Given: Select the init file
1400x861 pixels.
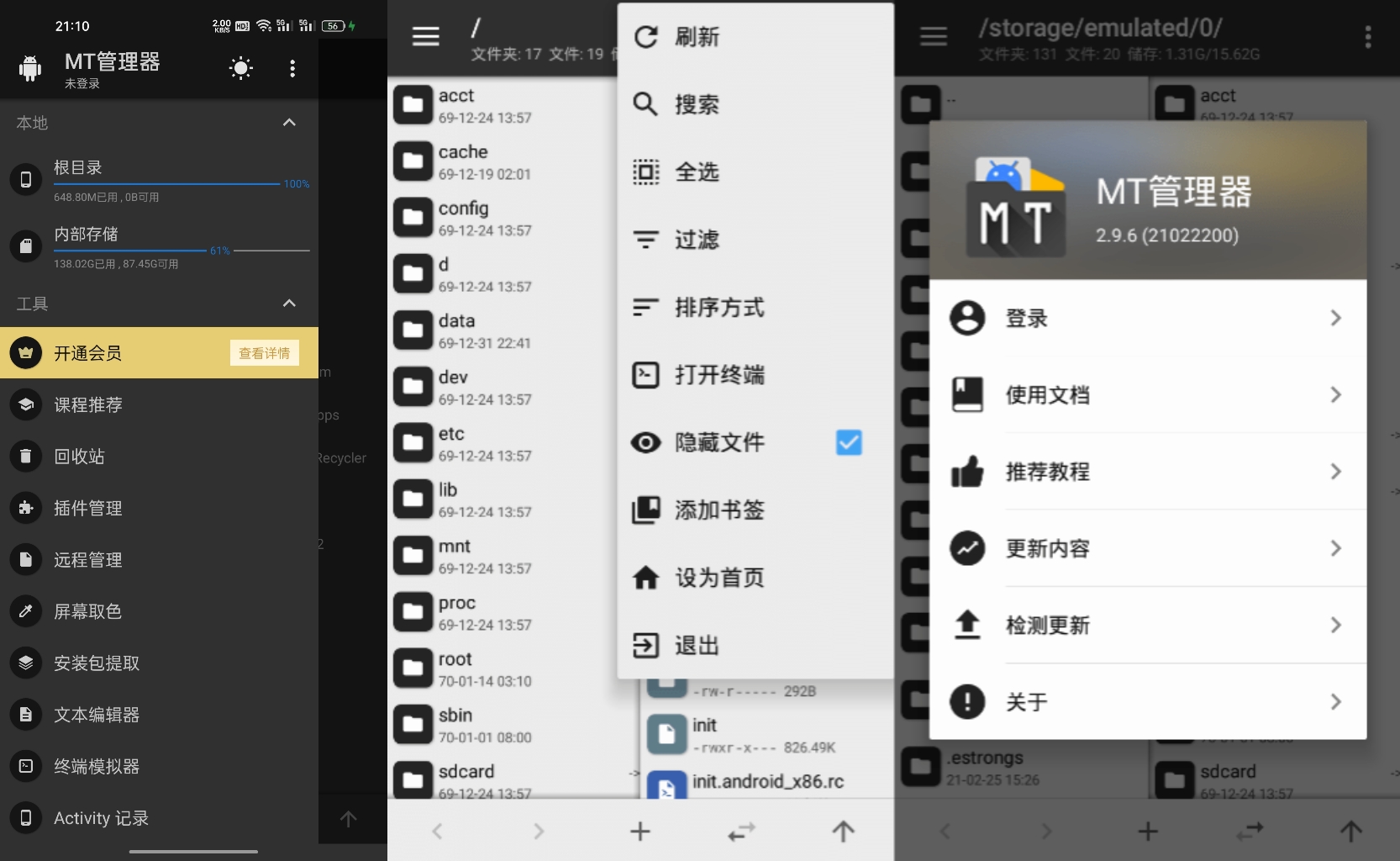Looking at the screenshot, I should point(766,734).
